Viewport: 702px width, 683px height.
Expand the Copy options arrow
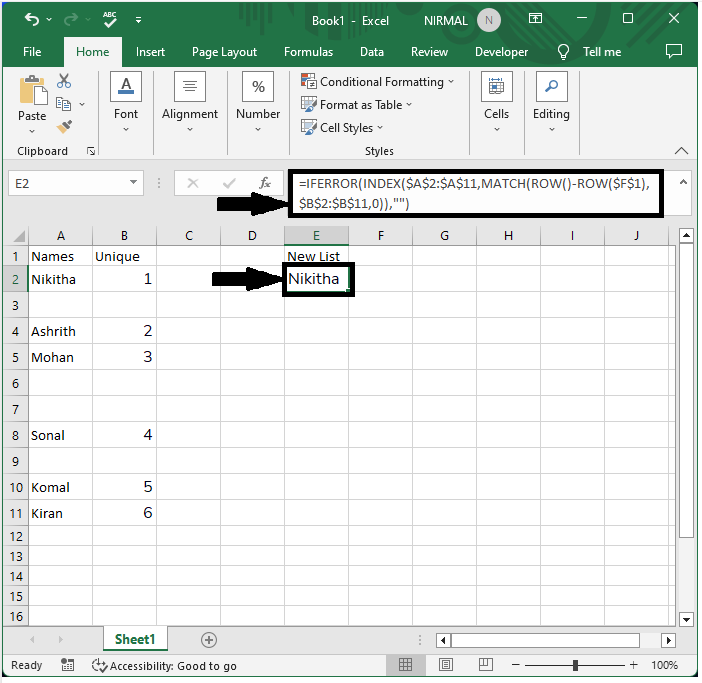click(x=82, y=104)
